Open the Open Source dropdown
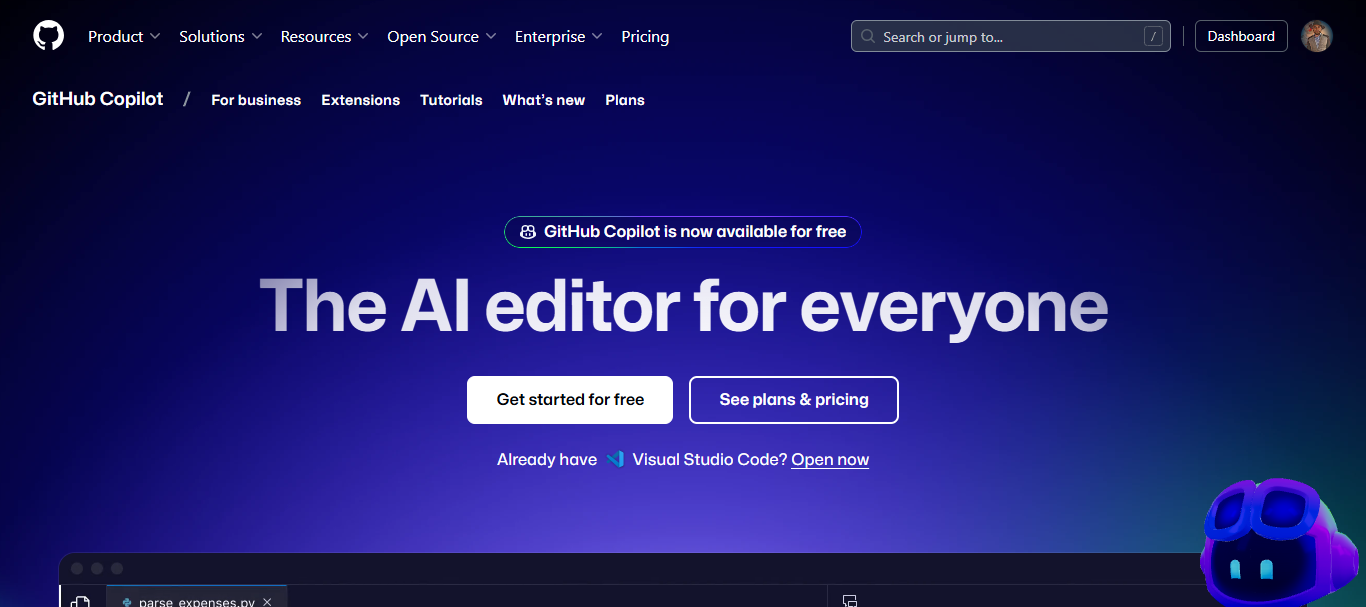The width and height of the screenshot is (1366, 607). [442, 36]
